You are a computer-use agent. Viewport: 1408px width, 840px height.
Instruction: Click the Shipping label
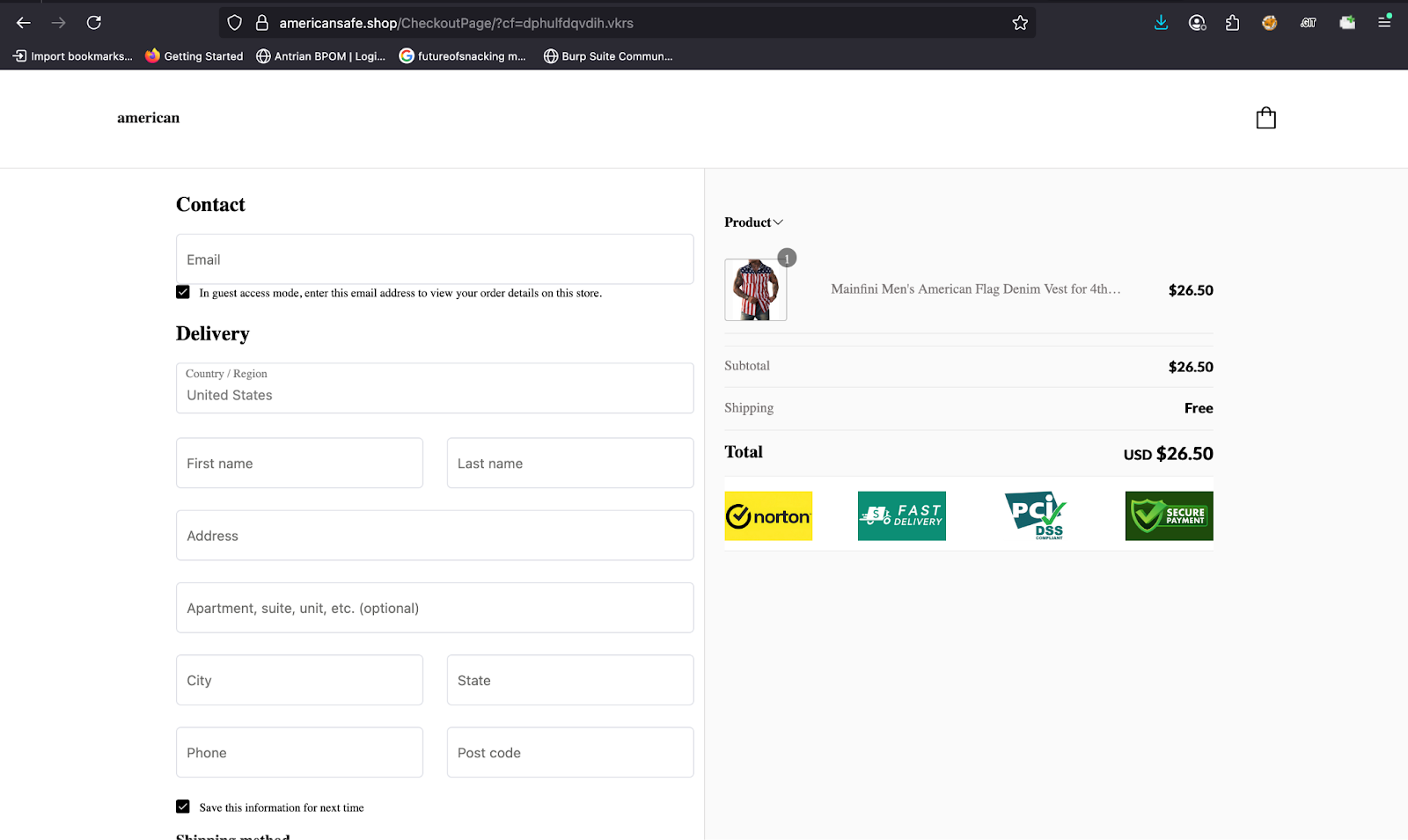[749, 408]
